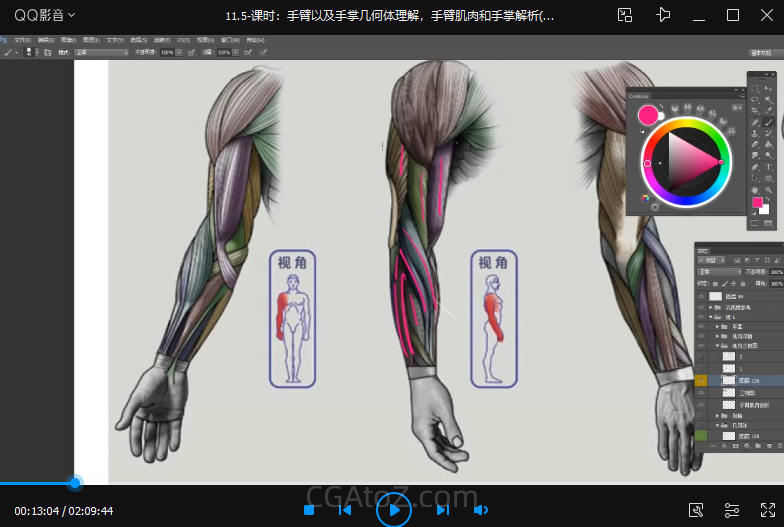Image resolution: width=784 pixels, height=527 pixels.
Task: Pin the player window on top
Action: 663,15
